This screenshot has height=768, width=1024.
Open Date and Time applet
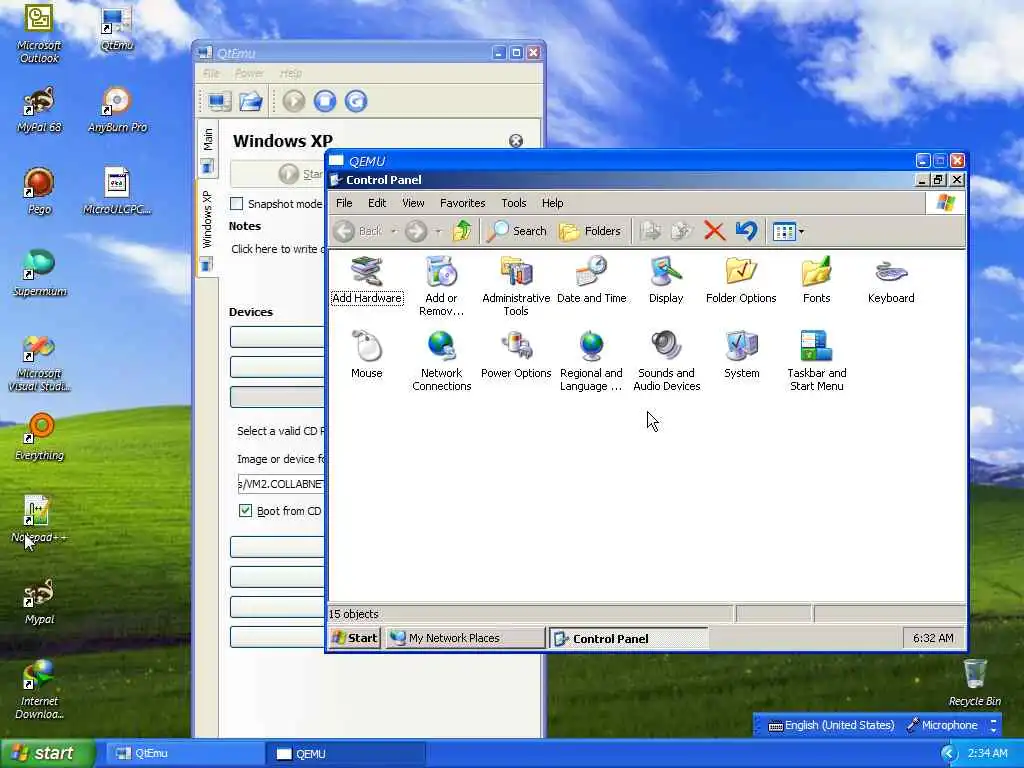pyautogui.click(x=592, y=281)
